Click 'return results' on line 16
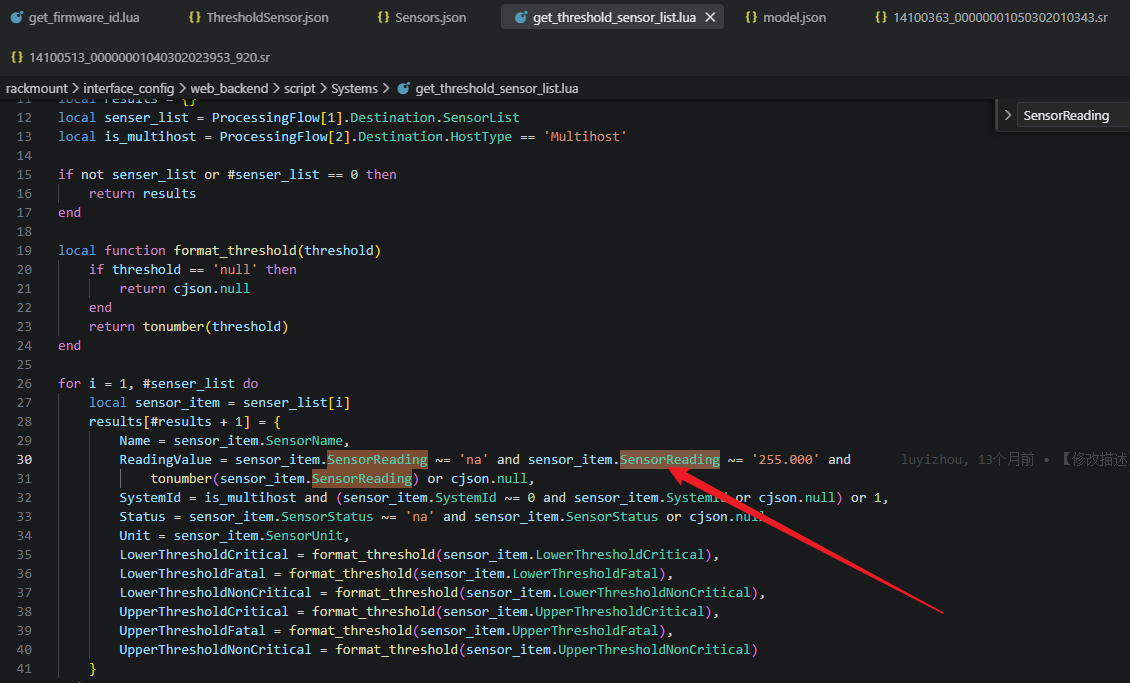 [143, 194]
